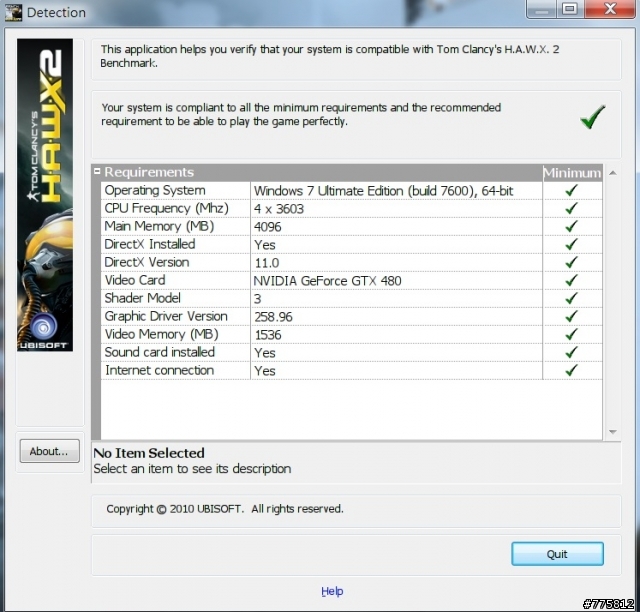Click the Video Memory minimum checkmark
This screenshot has height=612, width=640.
pyautogui.click(x=571, y=334)
